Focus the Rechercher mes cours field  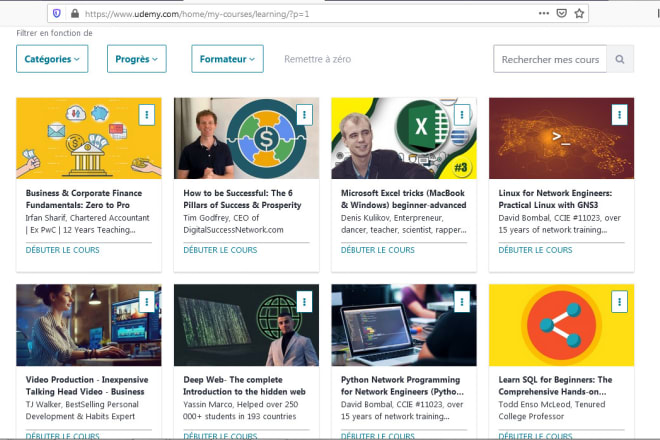pyautogui.click(x=550, y=59)
